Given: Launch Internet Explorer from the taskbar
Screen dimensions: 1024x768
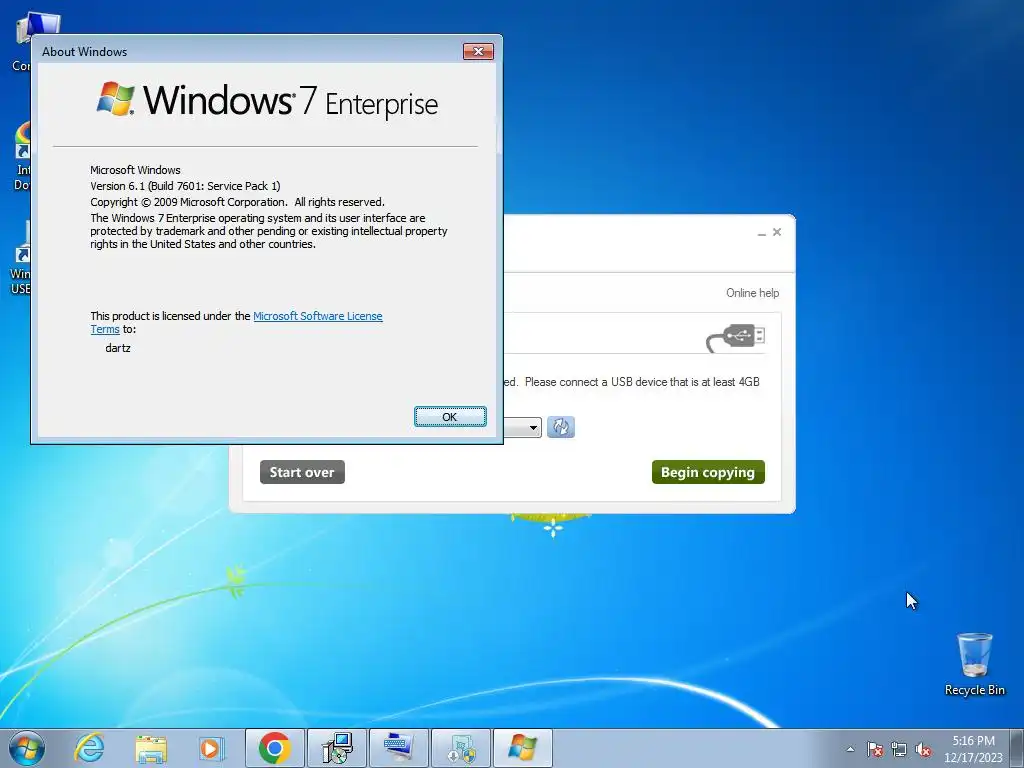Looking at the screenshot, I should click(89, 748).
